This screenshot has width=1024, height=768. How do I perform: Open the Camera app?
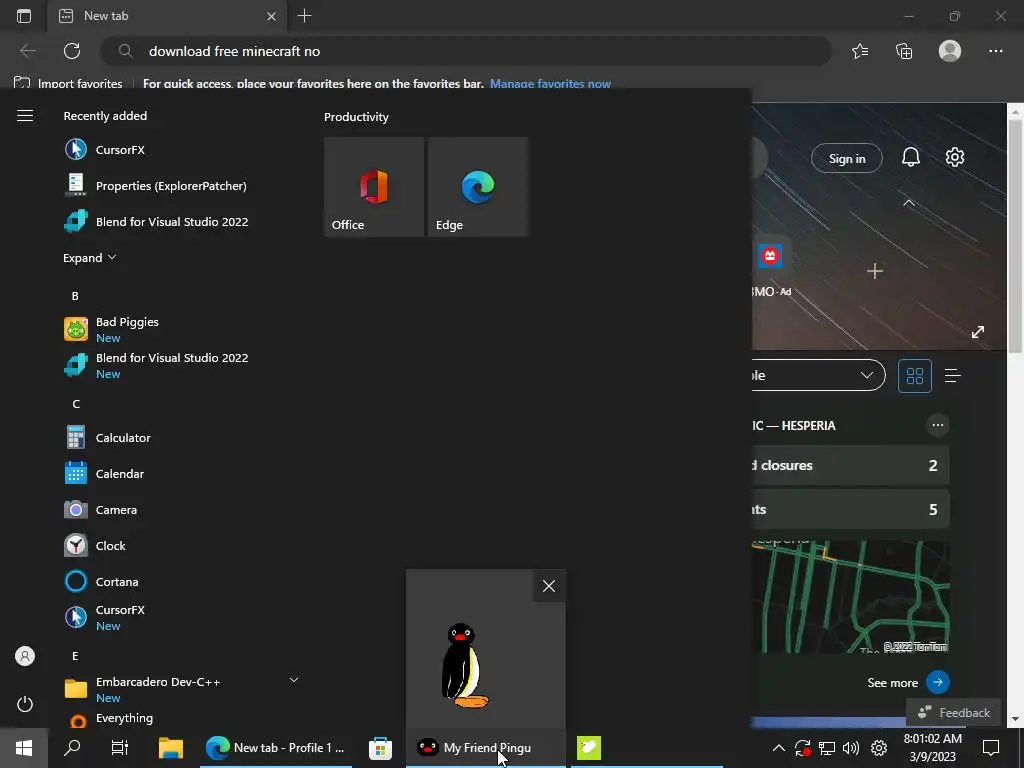point(100,509)
